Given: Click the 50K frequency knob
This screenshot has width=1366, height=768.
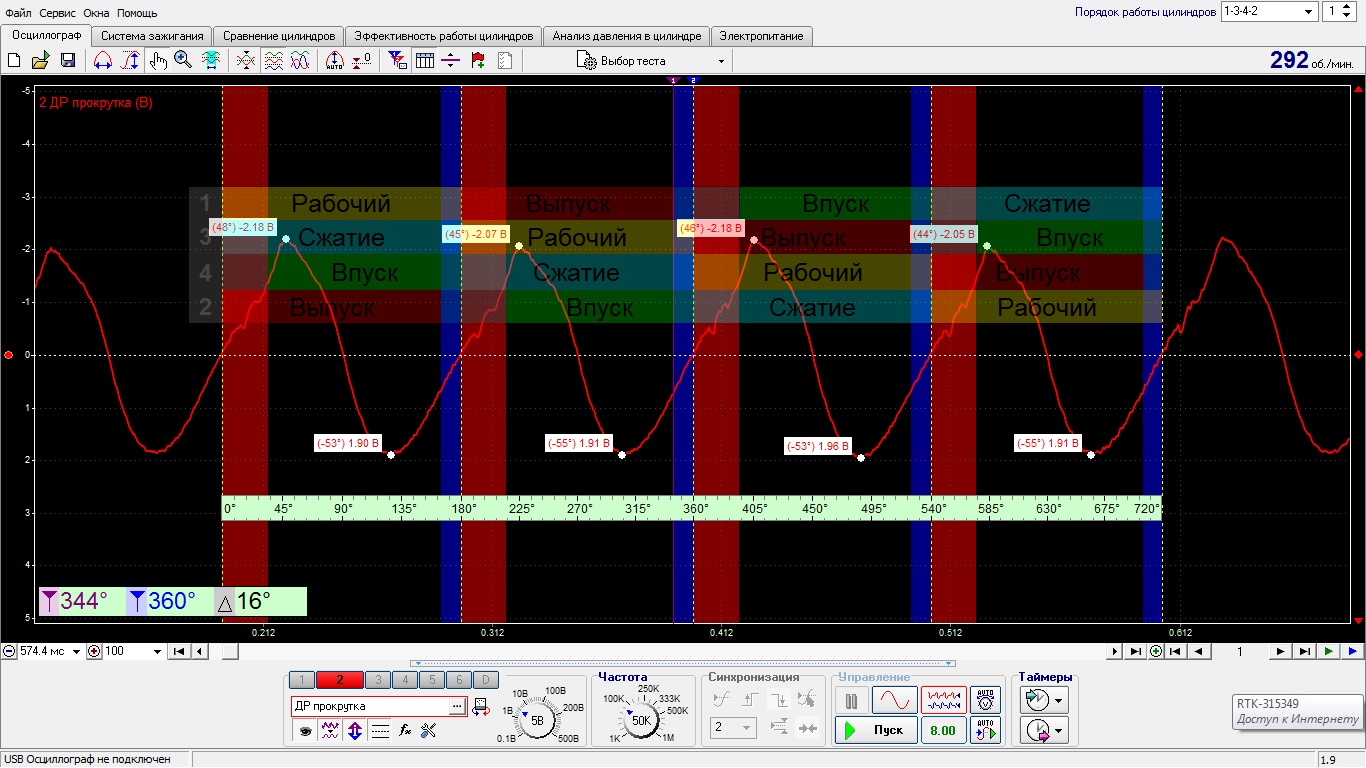Looking at the screenshot, I should (x=642, y=720).
